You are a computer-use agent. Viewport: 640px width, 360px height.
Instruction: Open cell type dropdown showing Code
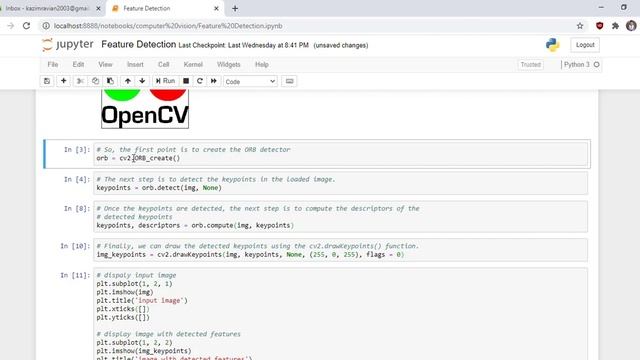250,82
